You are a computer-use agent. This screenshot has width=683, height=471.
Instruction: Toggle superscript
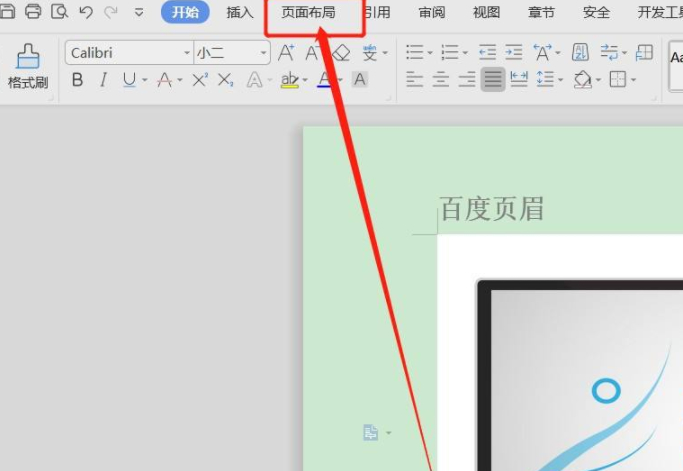[x=200, y=80]
